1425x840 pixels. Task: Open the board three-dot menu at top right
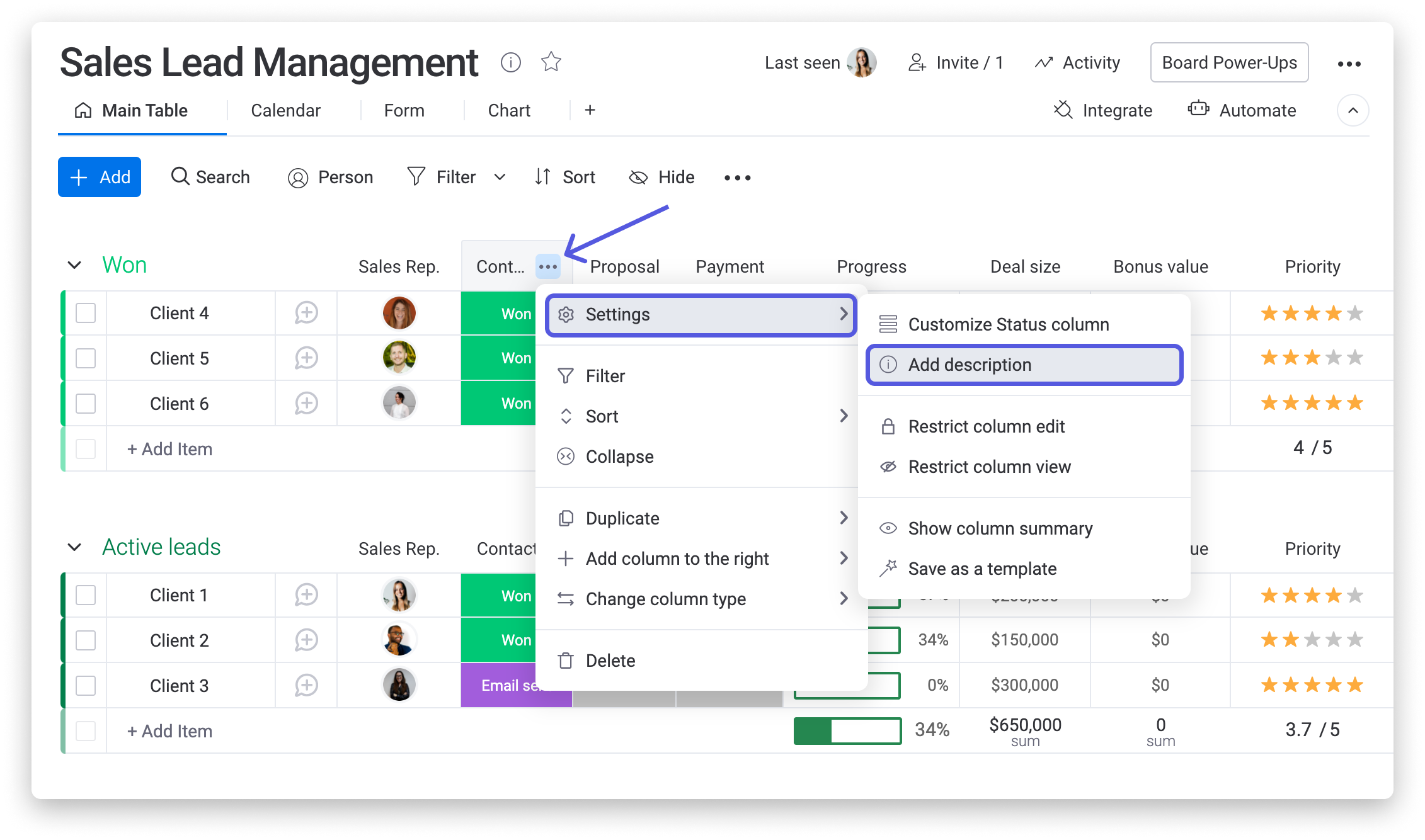(x=1349, y=64)
